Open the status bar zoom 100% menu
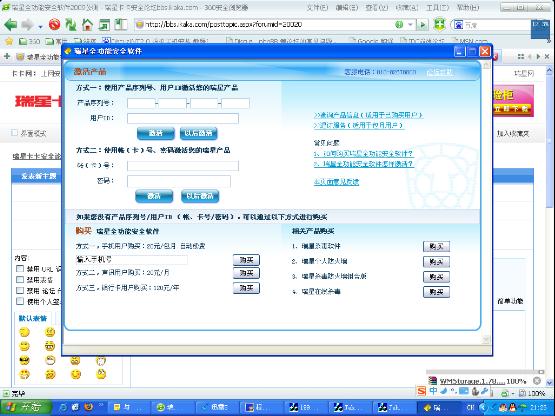 pos(531,393)
